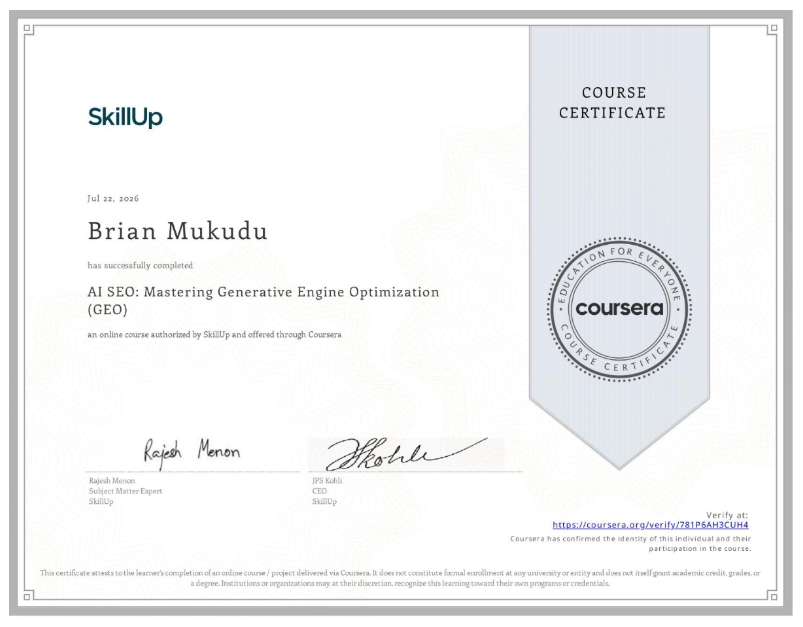Image resolution: width=803 pixels, height=627 pixels.
Task: Click the printed name JPS Kohli
Action: tap(327, 480)
